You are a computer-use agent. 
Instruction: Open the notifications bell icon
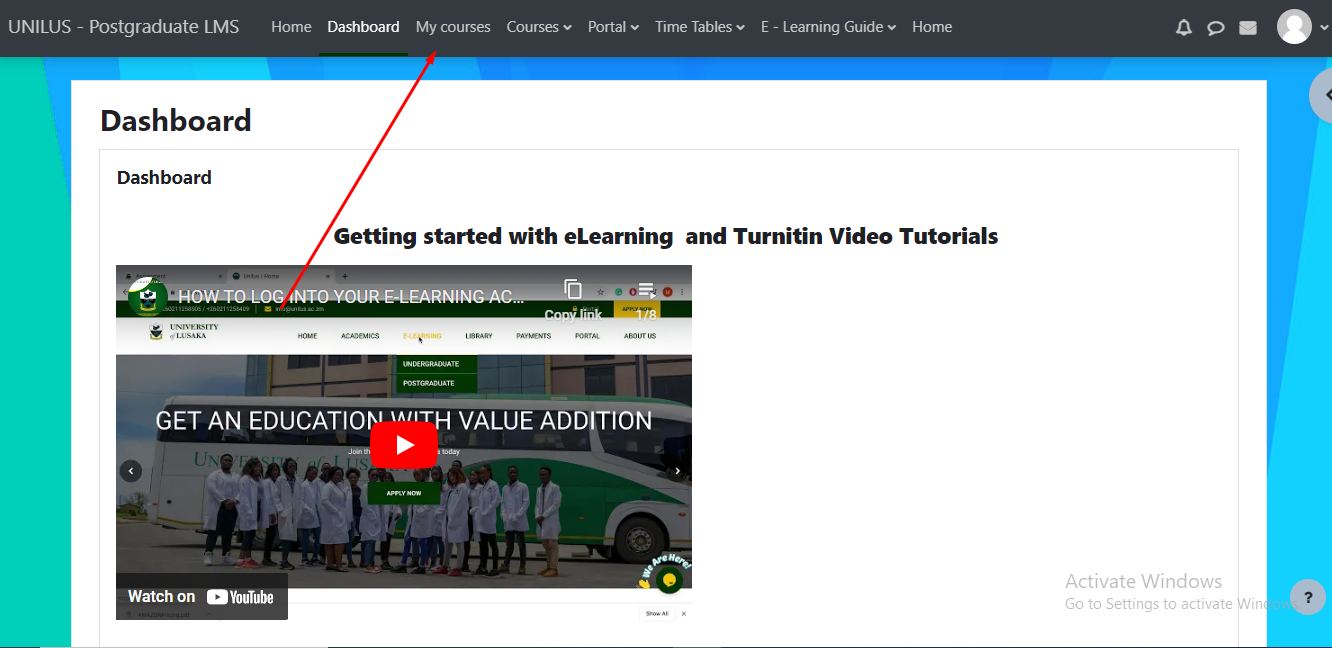[1183, 27]
